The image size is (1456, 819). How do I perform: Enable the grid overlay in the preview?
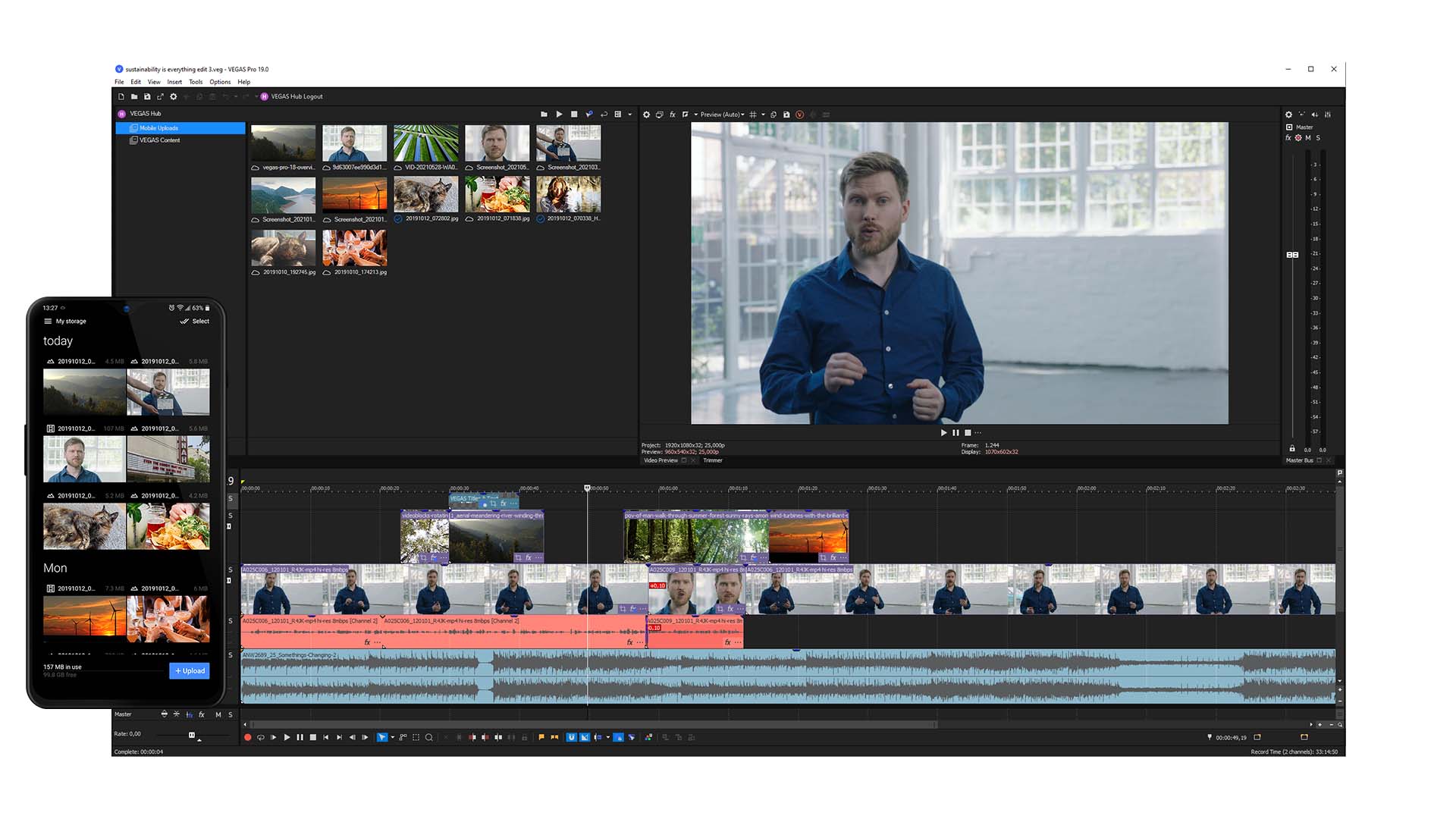coord(753,114)
